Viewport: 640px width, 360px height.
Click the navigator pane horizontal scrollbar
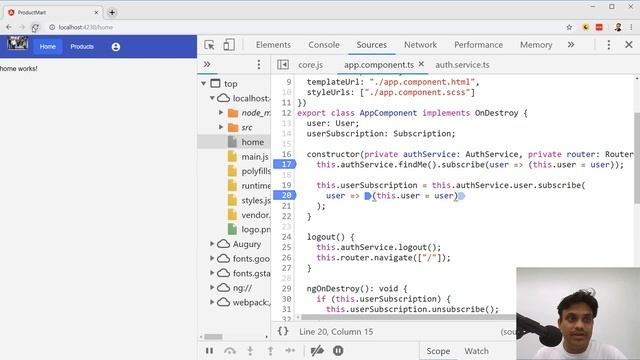pos(213,337)
